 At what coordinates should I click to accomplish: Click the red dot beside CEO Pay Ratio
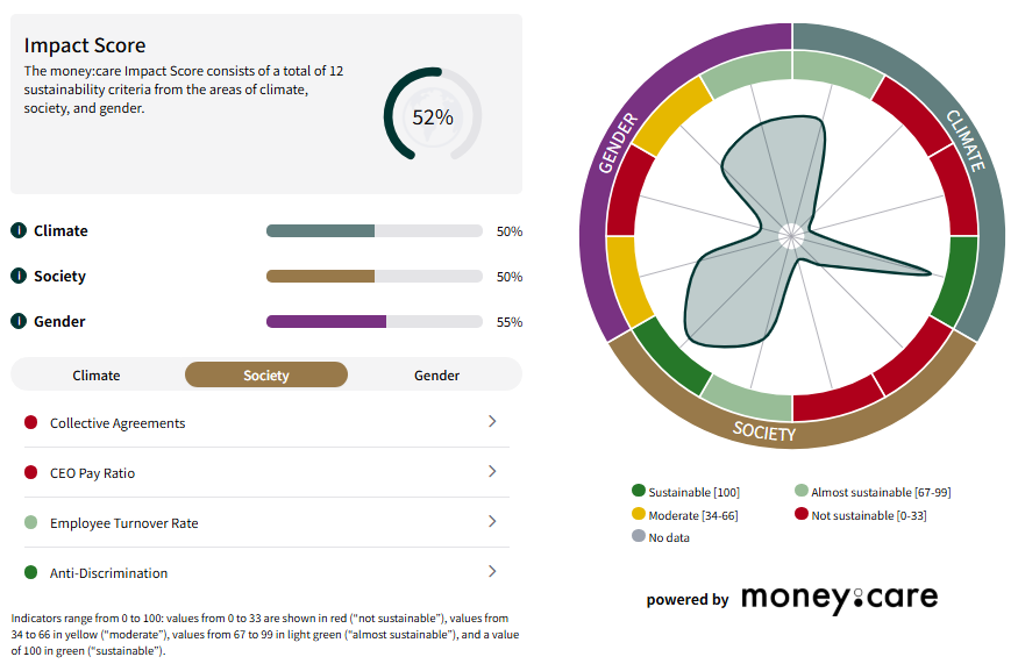tap(31, 473)
